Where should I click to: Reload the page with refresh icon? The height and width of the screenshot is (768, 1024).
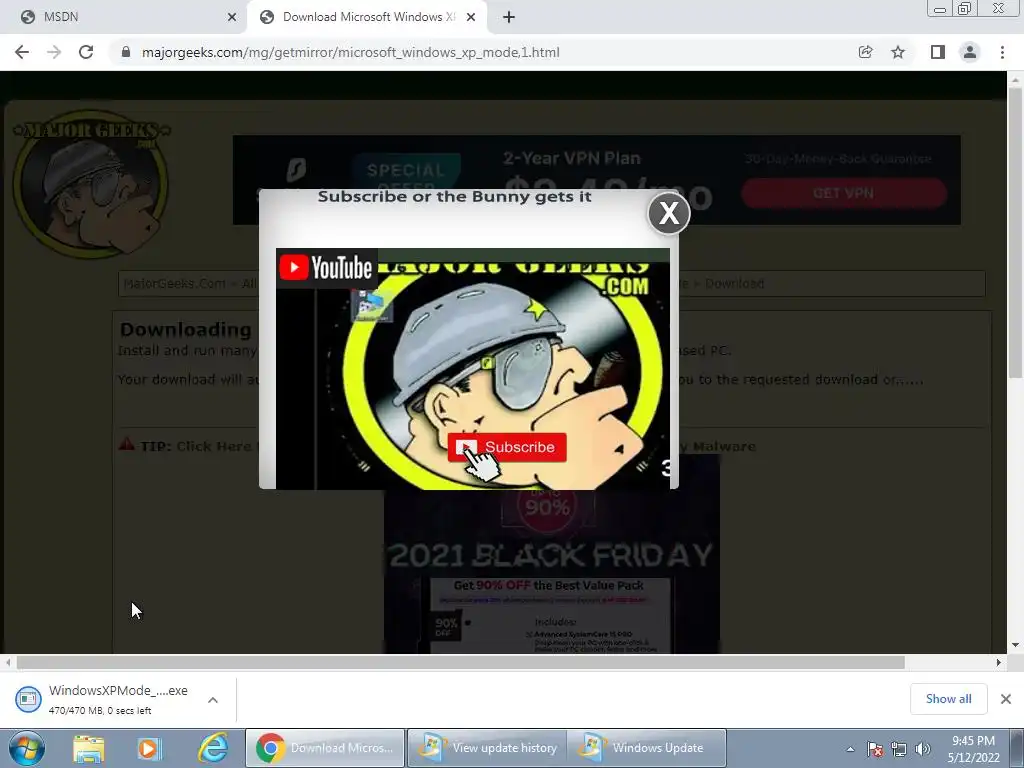86,52
